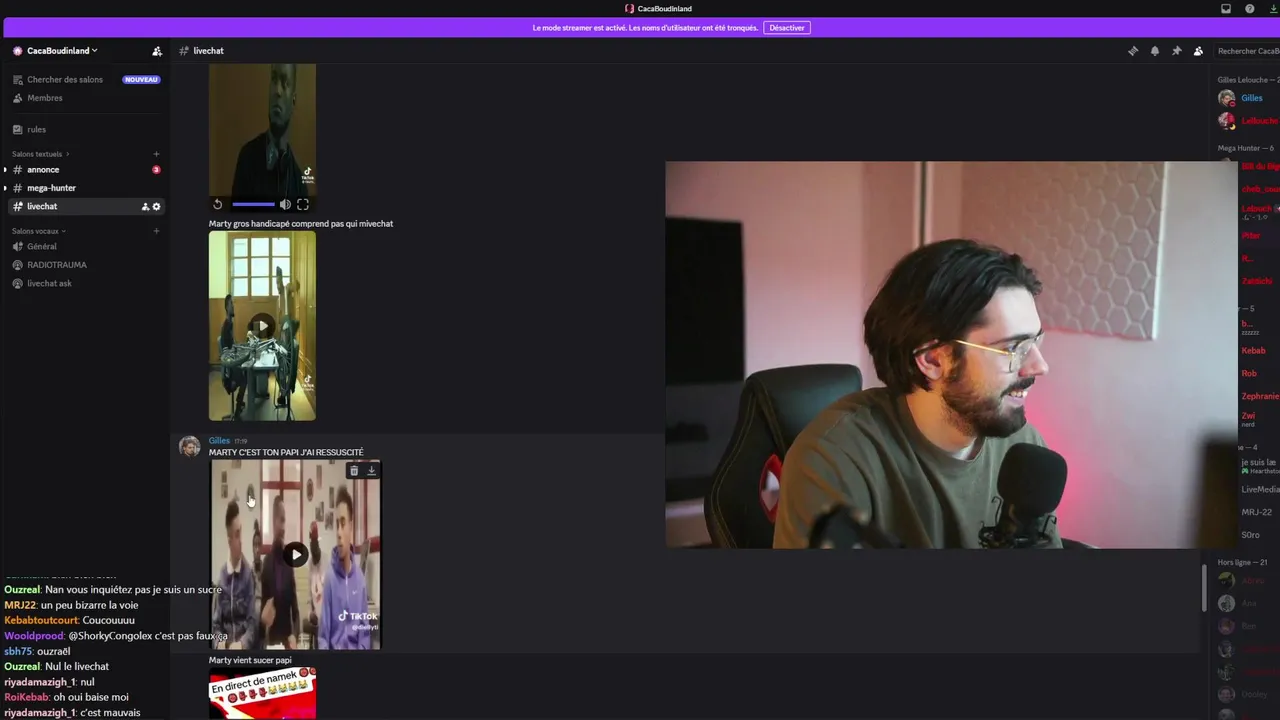Click the 'Gilles Lelouche' role group header
Screen dimensions: 1280x720
point(1247,80)
